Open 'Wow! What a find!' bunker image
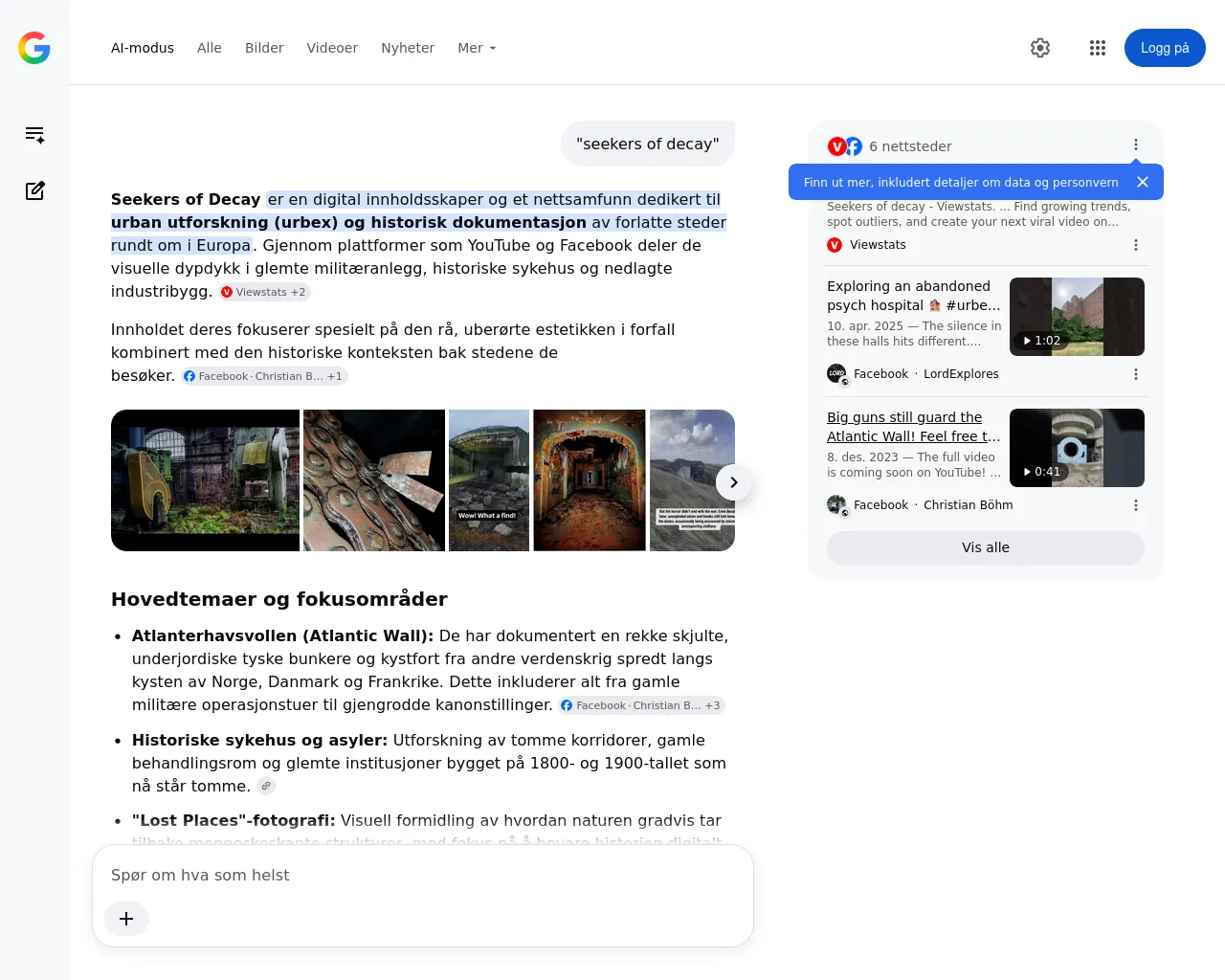 (489, 480)
